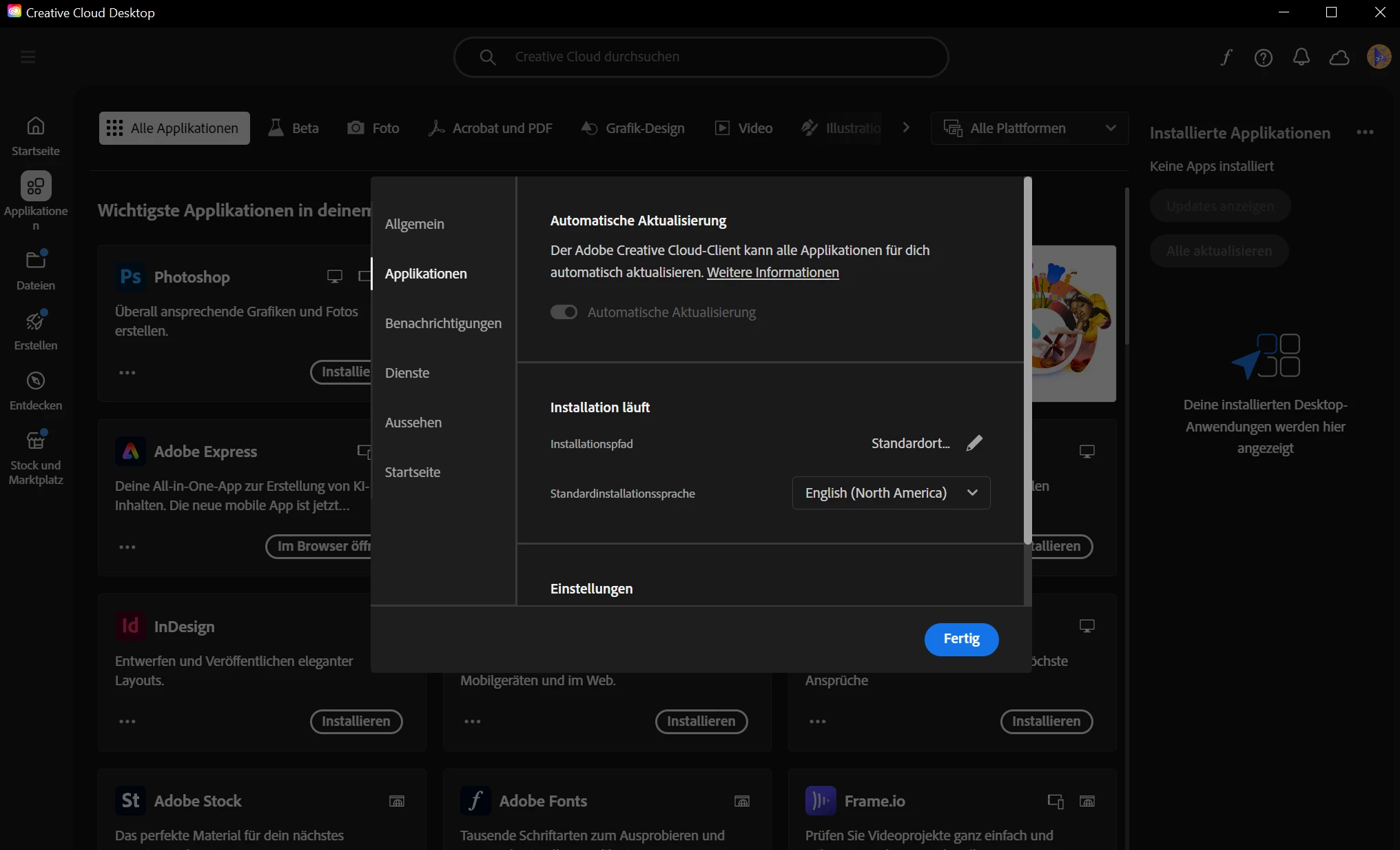Click the chevron to show more categories

[x=906, y=128]
